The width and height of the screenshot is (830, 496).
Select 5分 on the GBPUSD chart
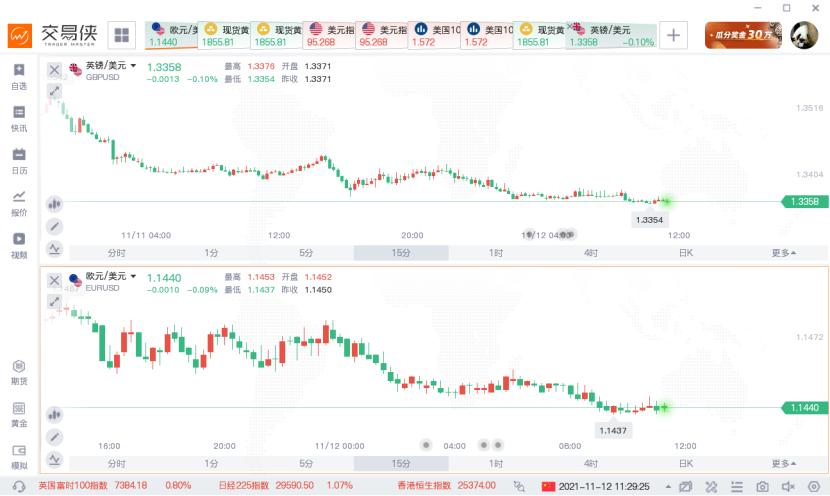point(306,253)
